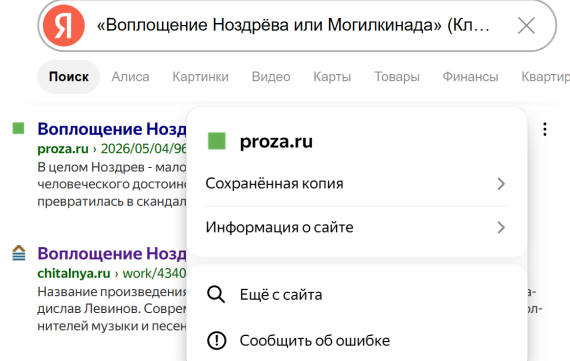Expand the Информация о сайте chevron
This screenshot has height=361, width=570.
click(501, 228)
